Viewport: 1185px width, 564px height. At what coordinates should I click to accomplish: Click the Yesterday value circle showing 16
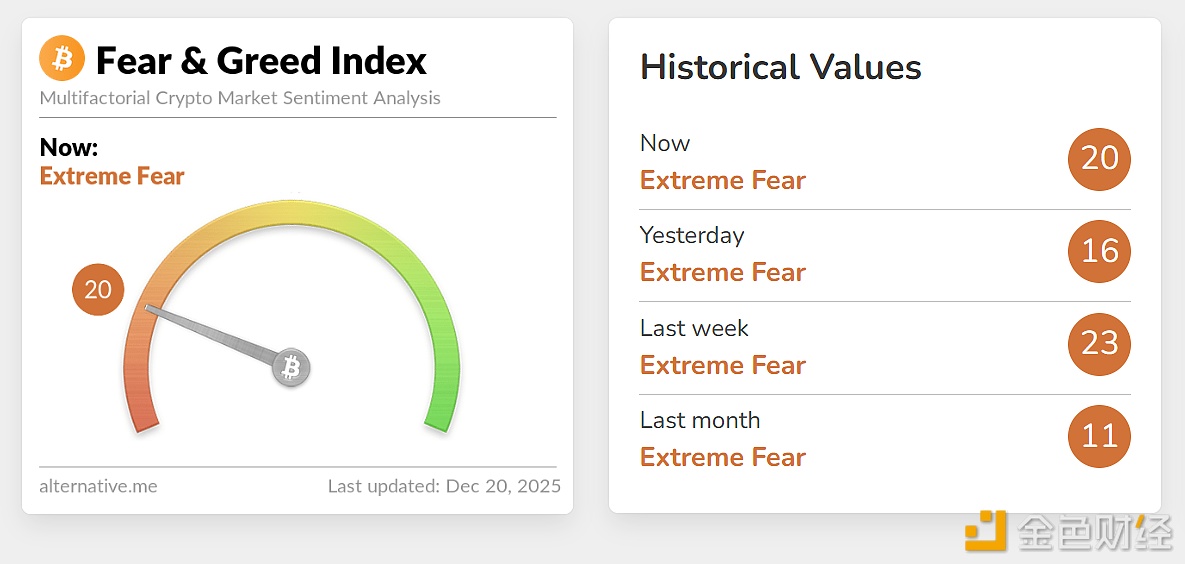tap(1099, 250)
